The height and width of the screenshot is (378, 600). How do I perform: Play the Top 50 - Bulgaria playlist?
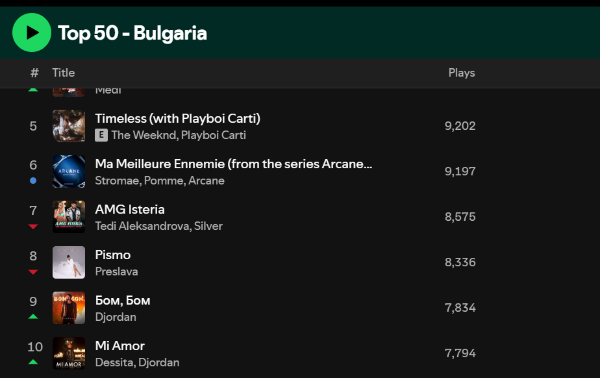[31, 33]
